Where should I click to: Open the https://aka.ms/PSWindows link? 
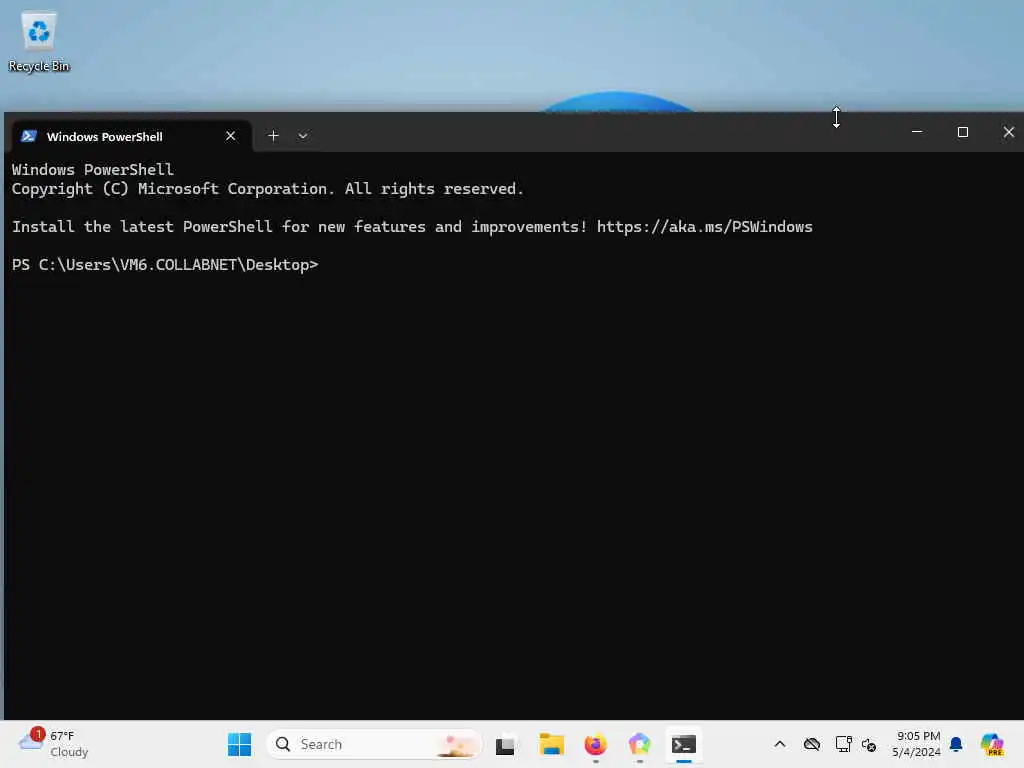pos(705,227)
